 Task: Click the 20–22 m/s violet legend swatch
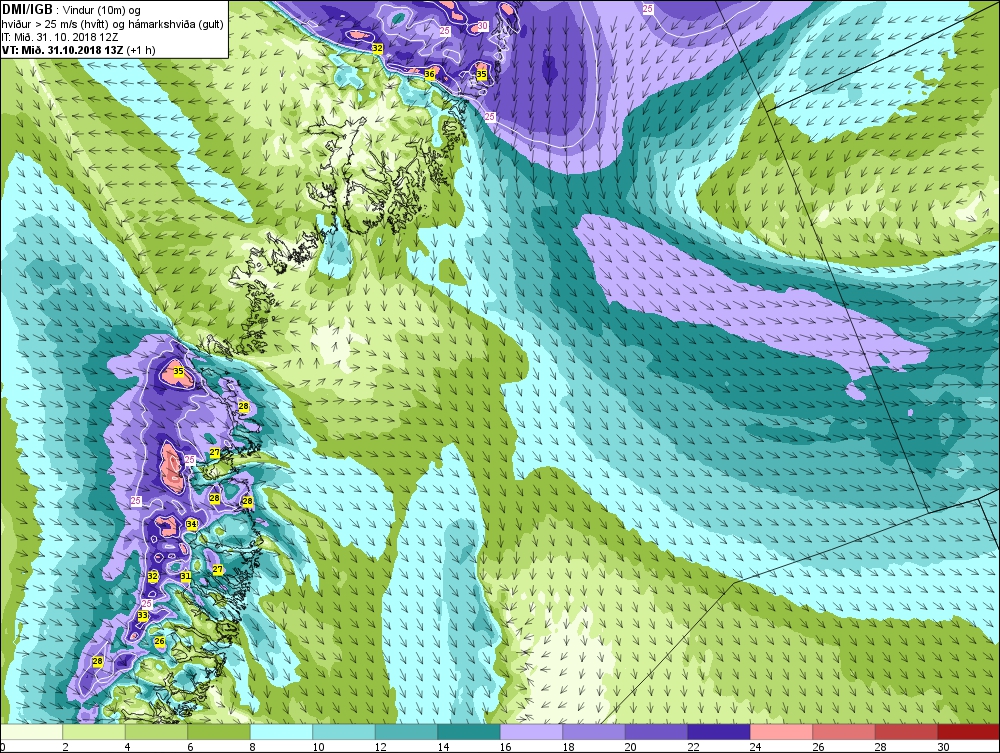pyautogui.click(x=656, y=731)
